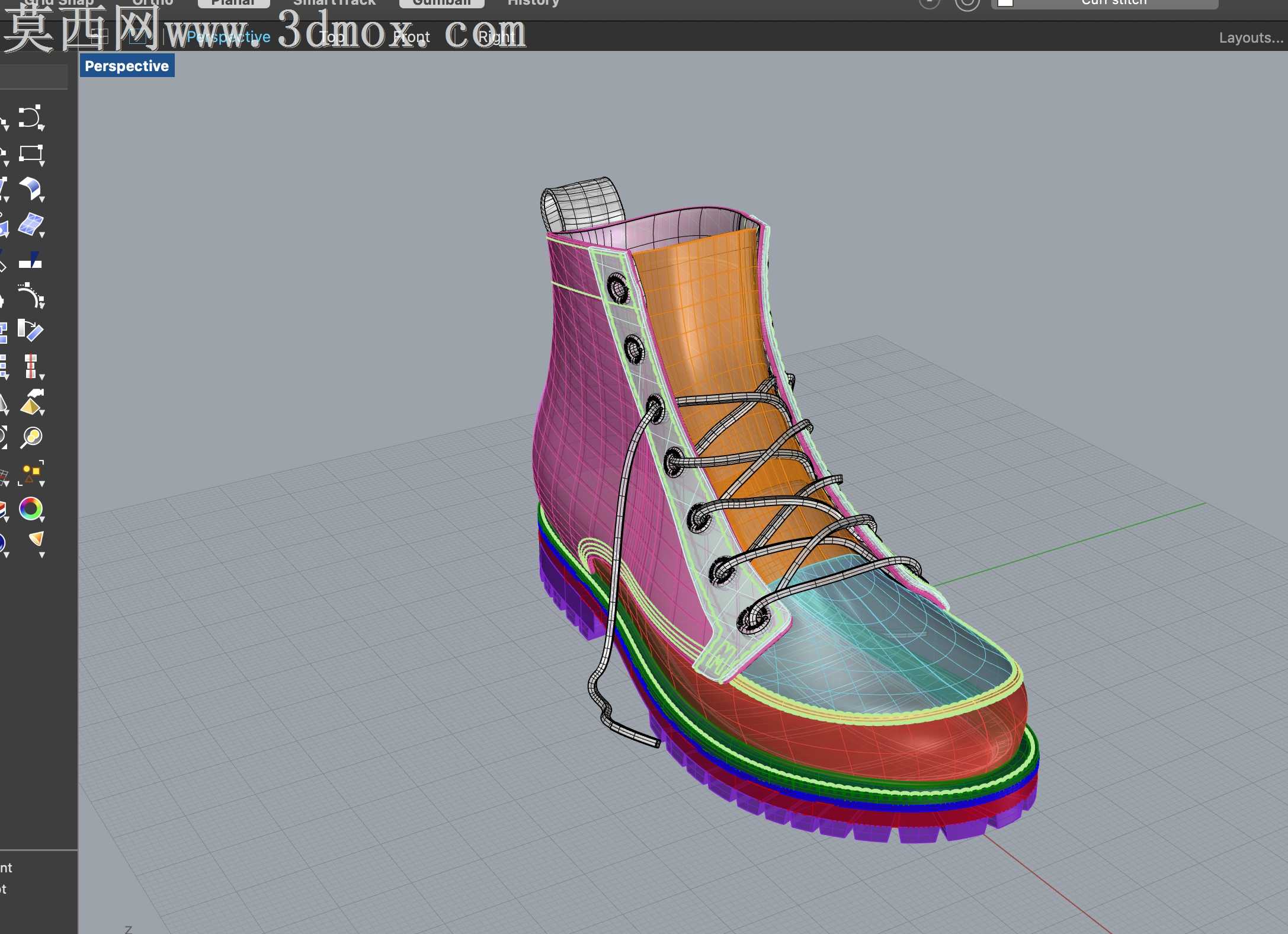Select the surface fillet tool

(x=30, y=188)
